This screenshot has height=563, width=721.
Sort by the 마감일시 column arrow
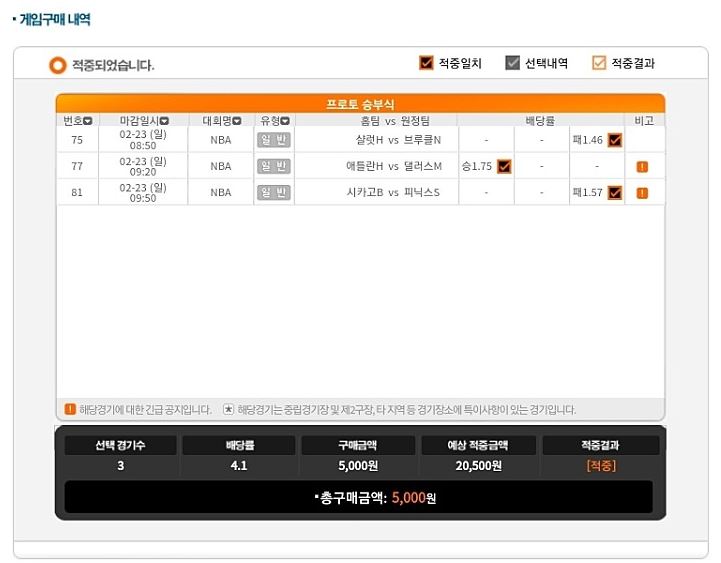pos(164,121)
